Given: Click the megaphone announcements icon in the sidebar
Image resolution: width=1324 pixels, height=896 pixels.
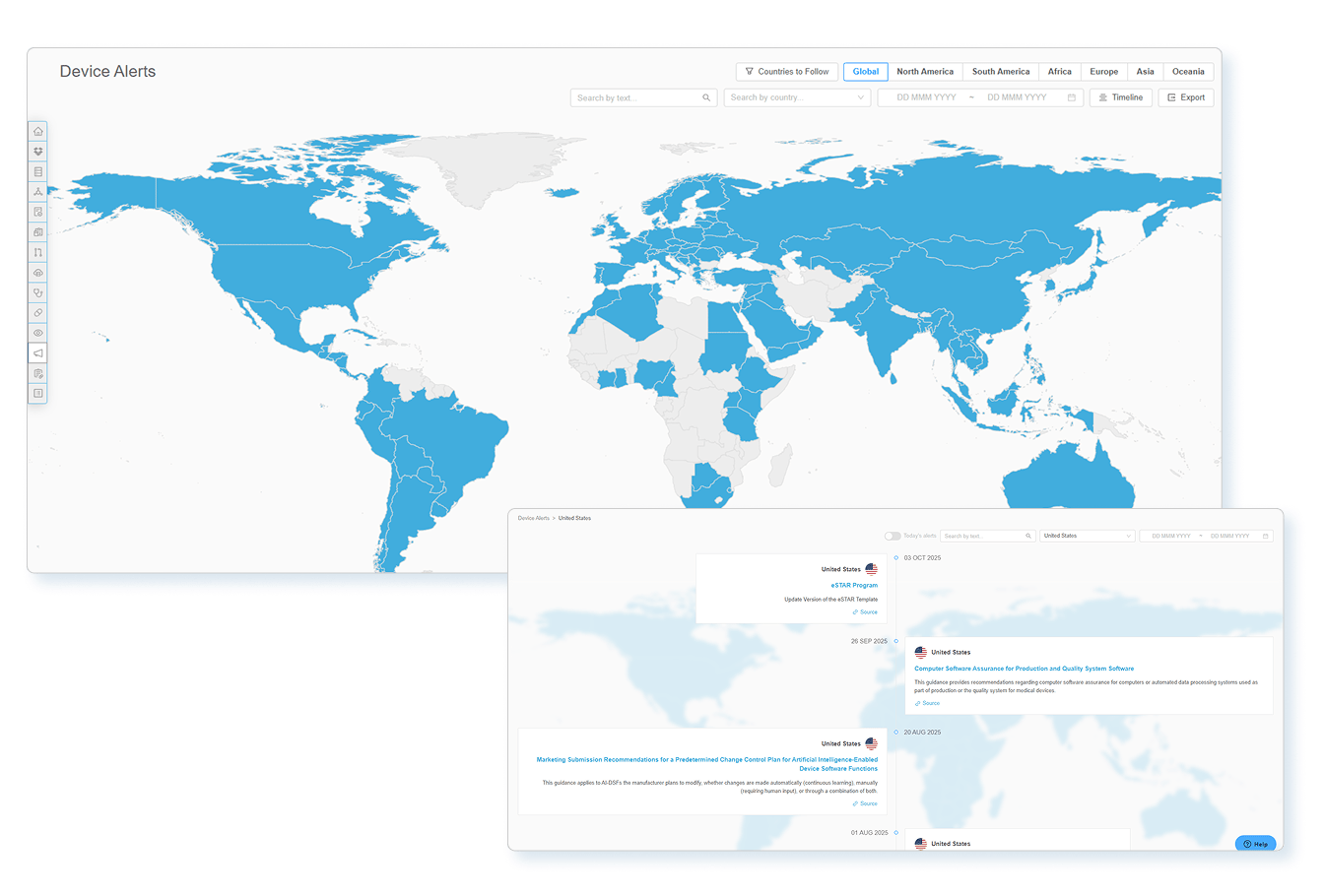Looking at the screenshot, I should 37,352.
